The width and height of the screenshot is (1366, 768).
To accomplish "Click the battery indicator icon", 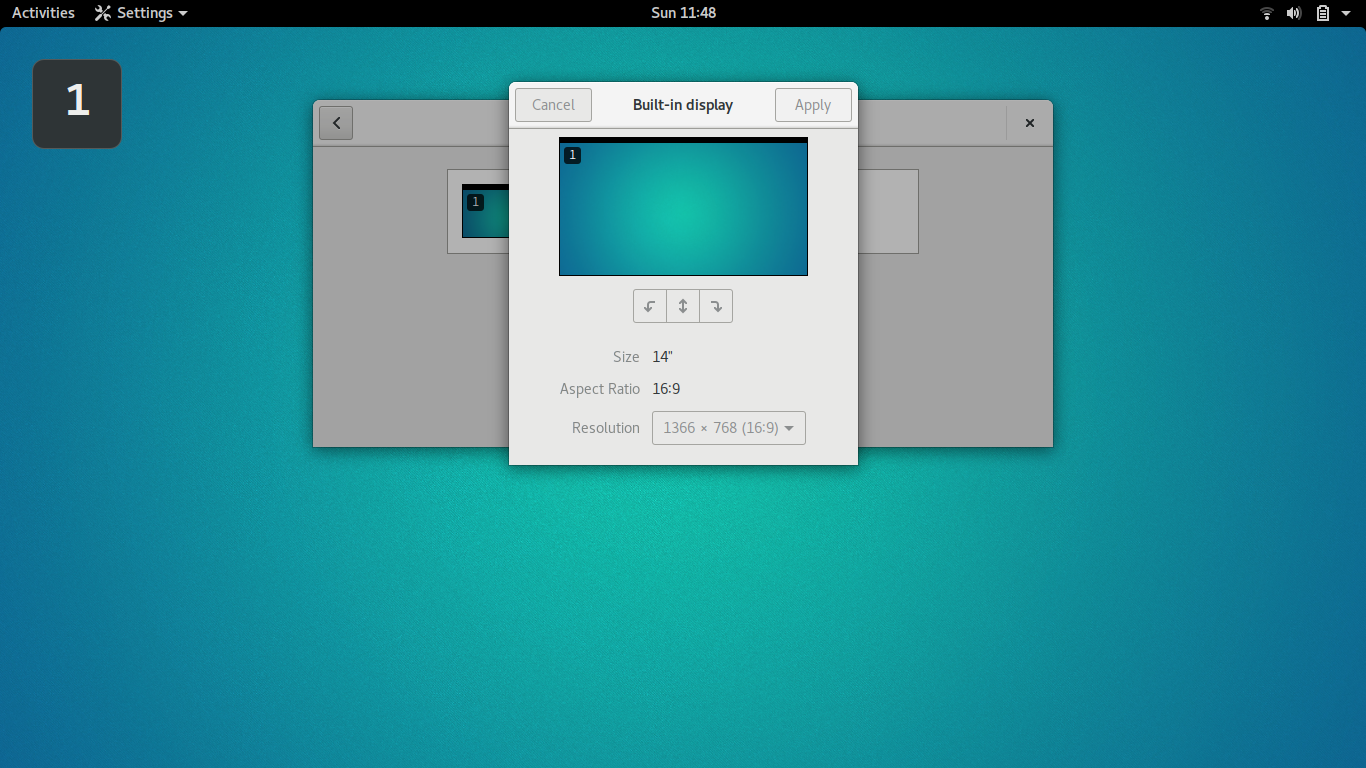I will (x=1322, y=13).
